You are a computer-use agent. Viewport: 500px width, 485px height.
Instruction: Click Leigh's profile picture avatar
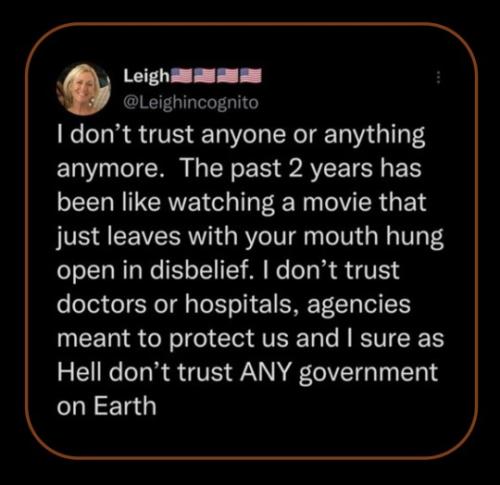[x=83, y=88]
